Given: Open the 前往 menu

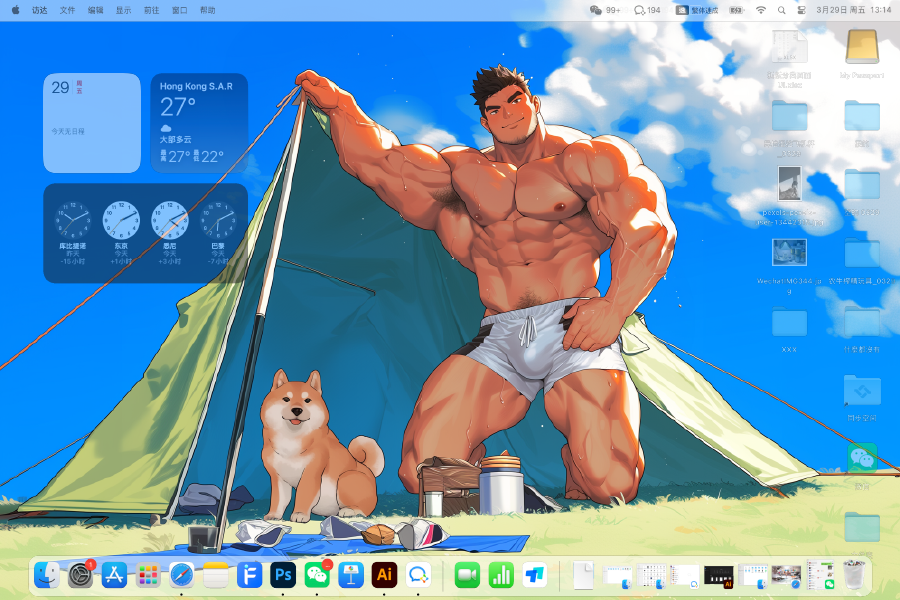Looking at the screenshot, I should coord(151,9).
